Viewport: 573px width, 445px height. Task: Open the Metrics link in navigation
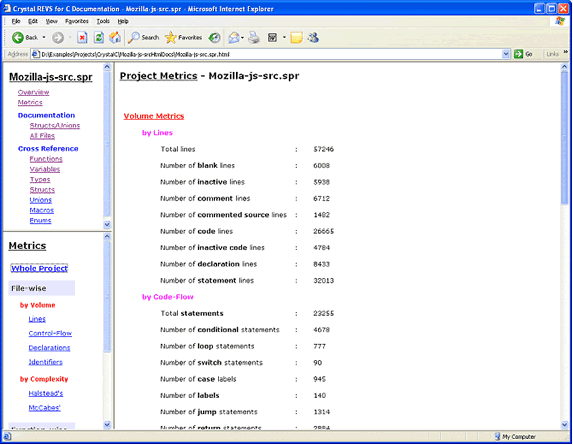click(x=30, y=102)
